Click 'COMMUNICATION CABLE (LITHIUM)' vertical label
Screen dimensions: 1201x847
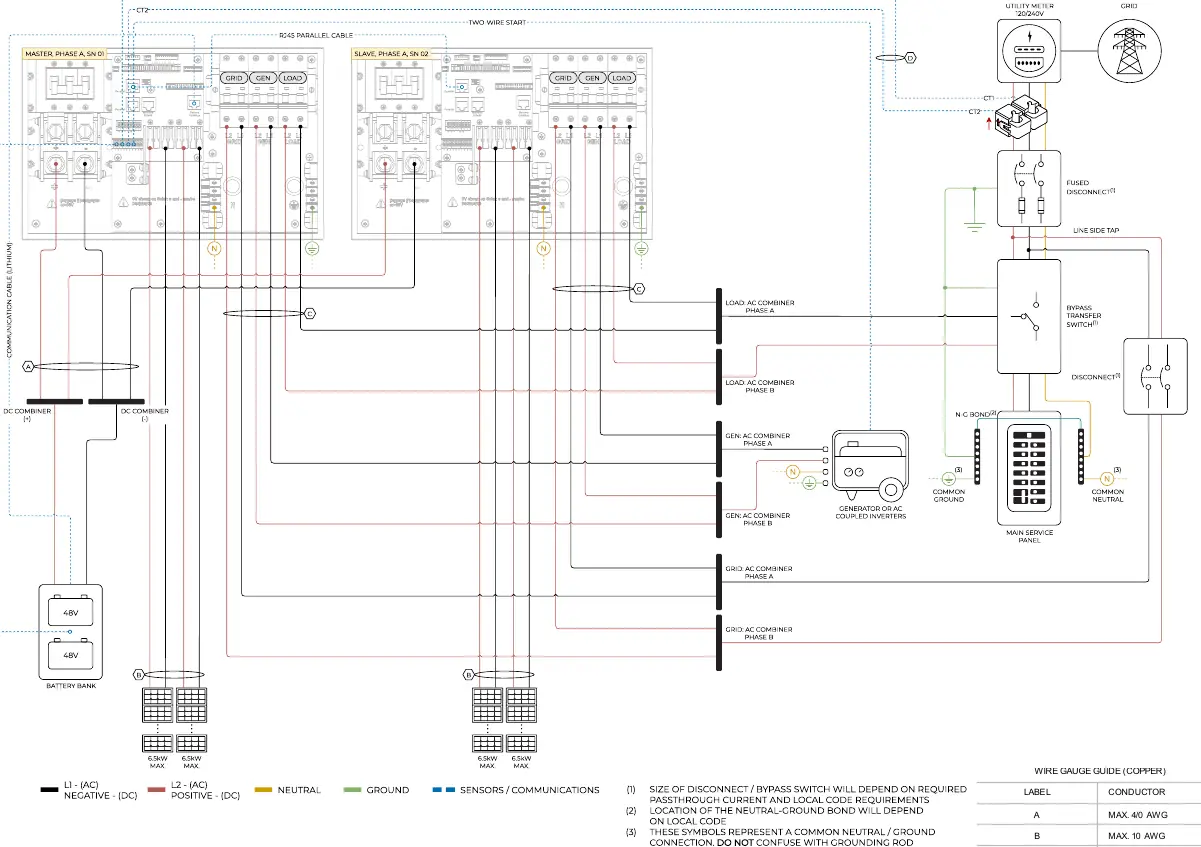[9, 300]
